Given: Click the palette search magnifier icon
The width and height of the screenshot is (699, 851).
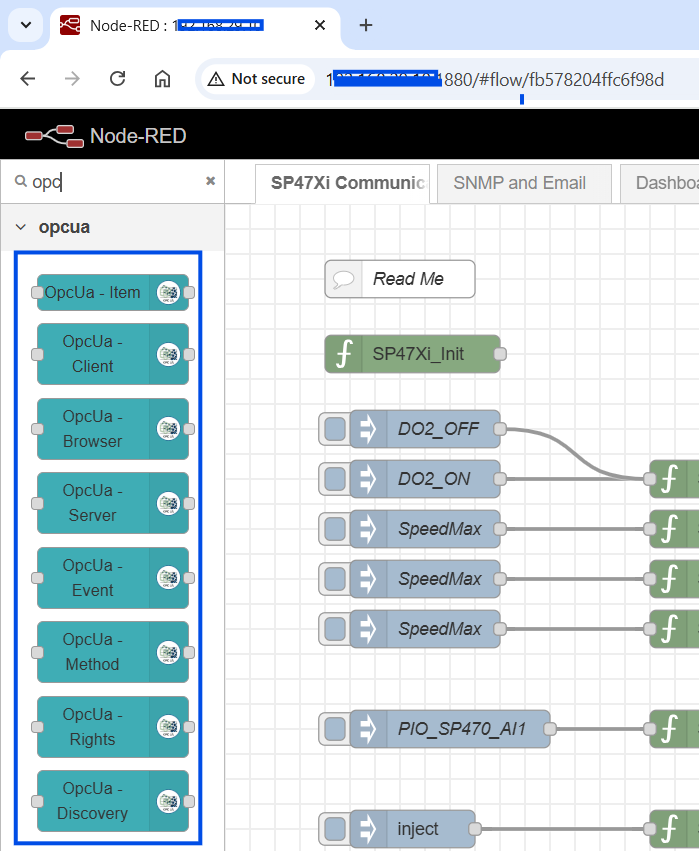Looking at the screenshot, I should pyautogui.click(x=21, y=181).
